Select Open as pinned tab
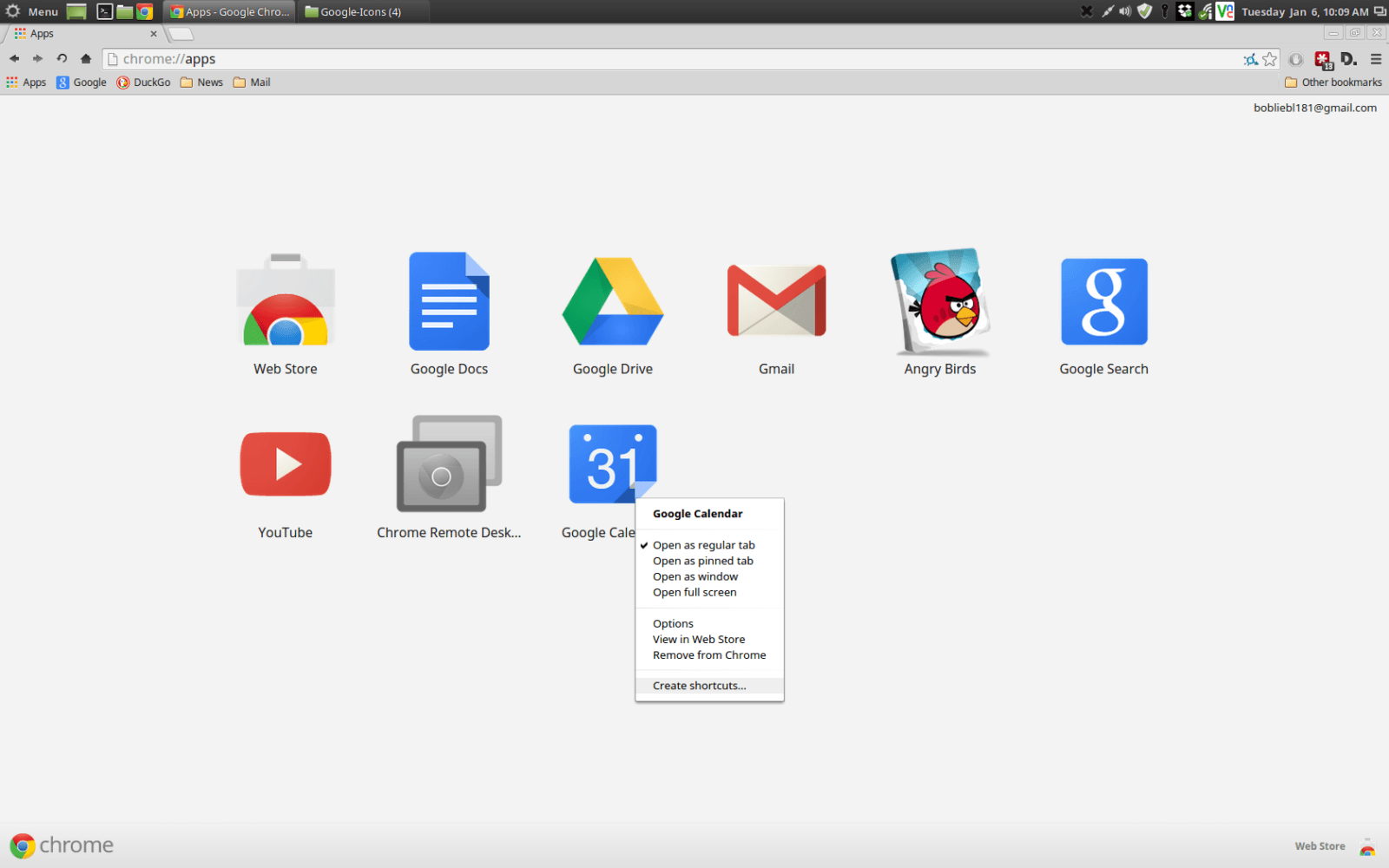The width and height of the screenshot is (1389, 868). 702,561
